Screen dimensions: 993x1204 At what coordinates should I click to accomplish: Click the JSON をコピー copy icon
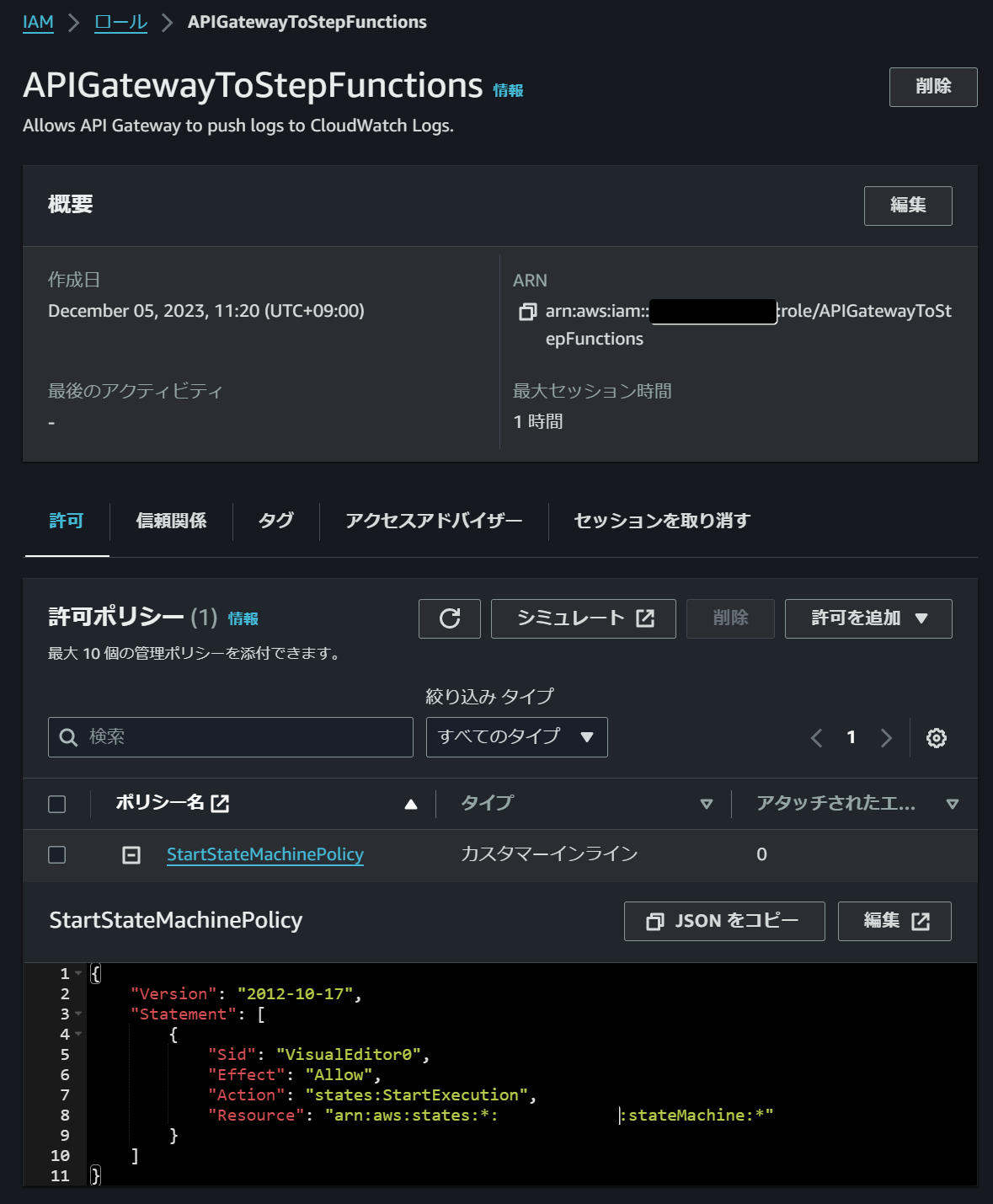pyautogui.click(x=654, y=921)
